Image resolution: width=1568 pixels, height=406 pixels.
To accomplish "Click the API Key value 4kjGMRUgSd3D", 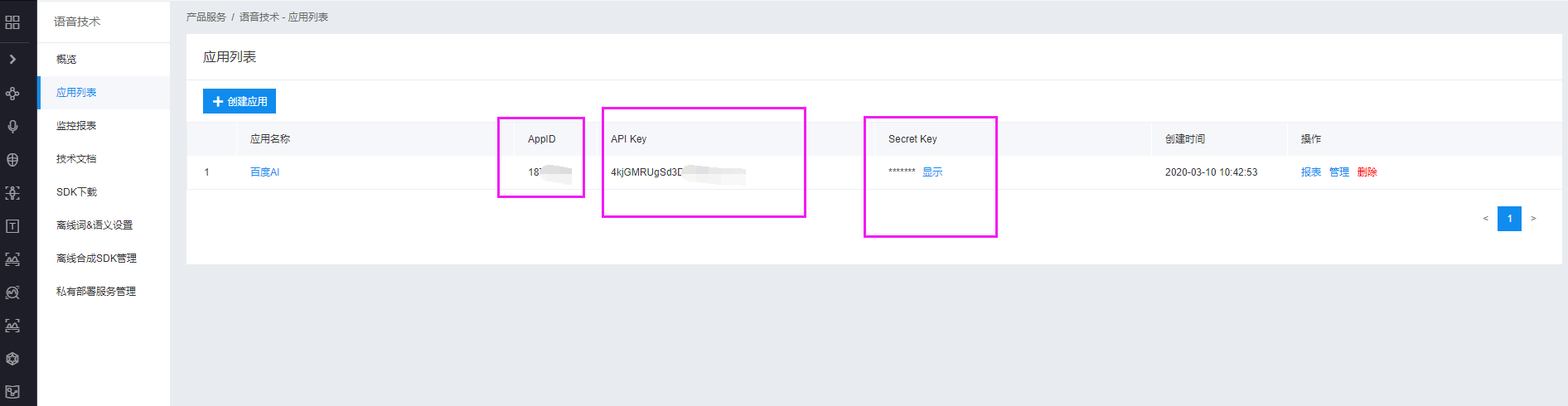I will point(646,172).
